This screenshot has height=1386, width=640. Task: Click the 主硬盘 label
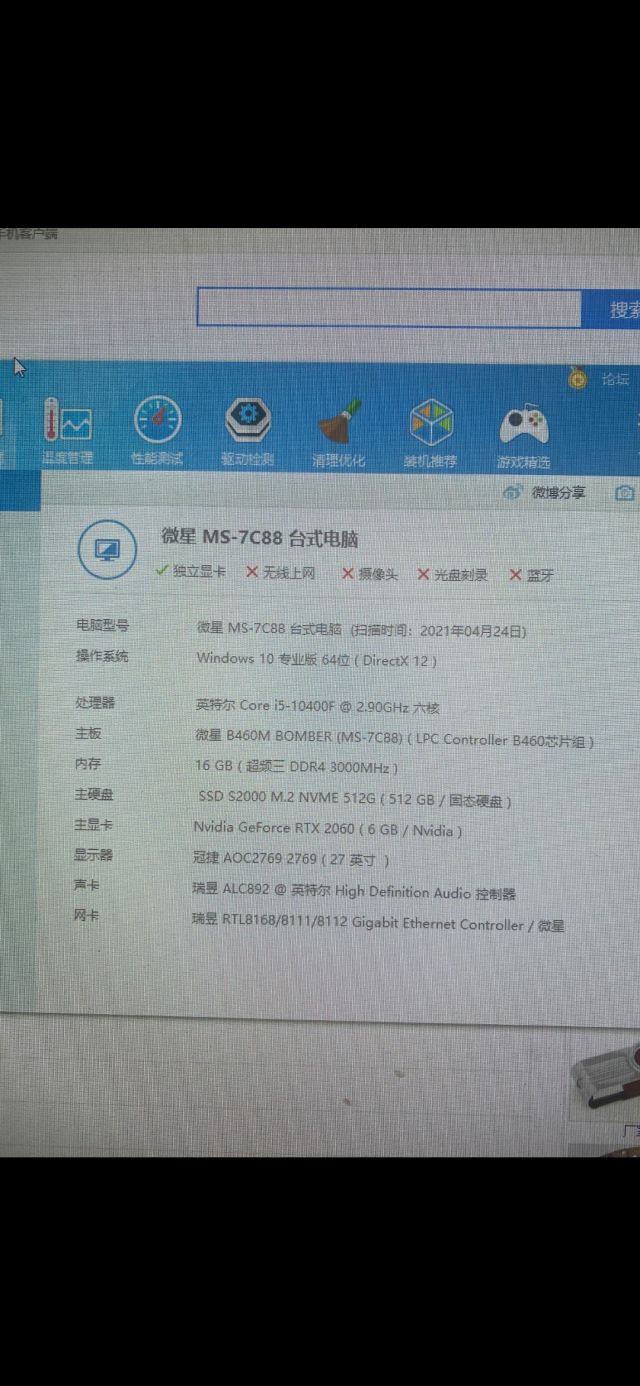(95, 794)
